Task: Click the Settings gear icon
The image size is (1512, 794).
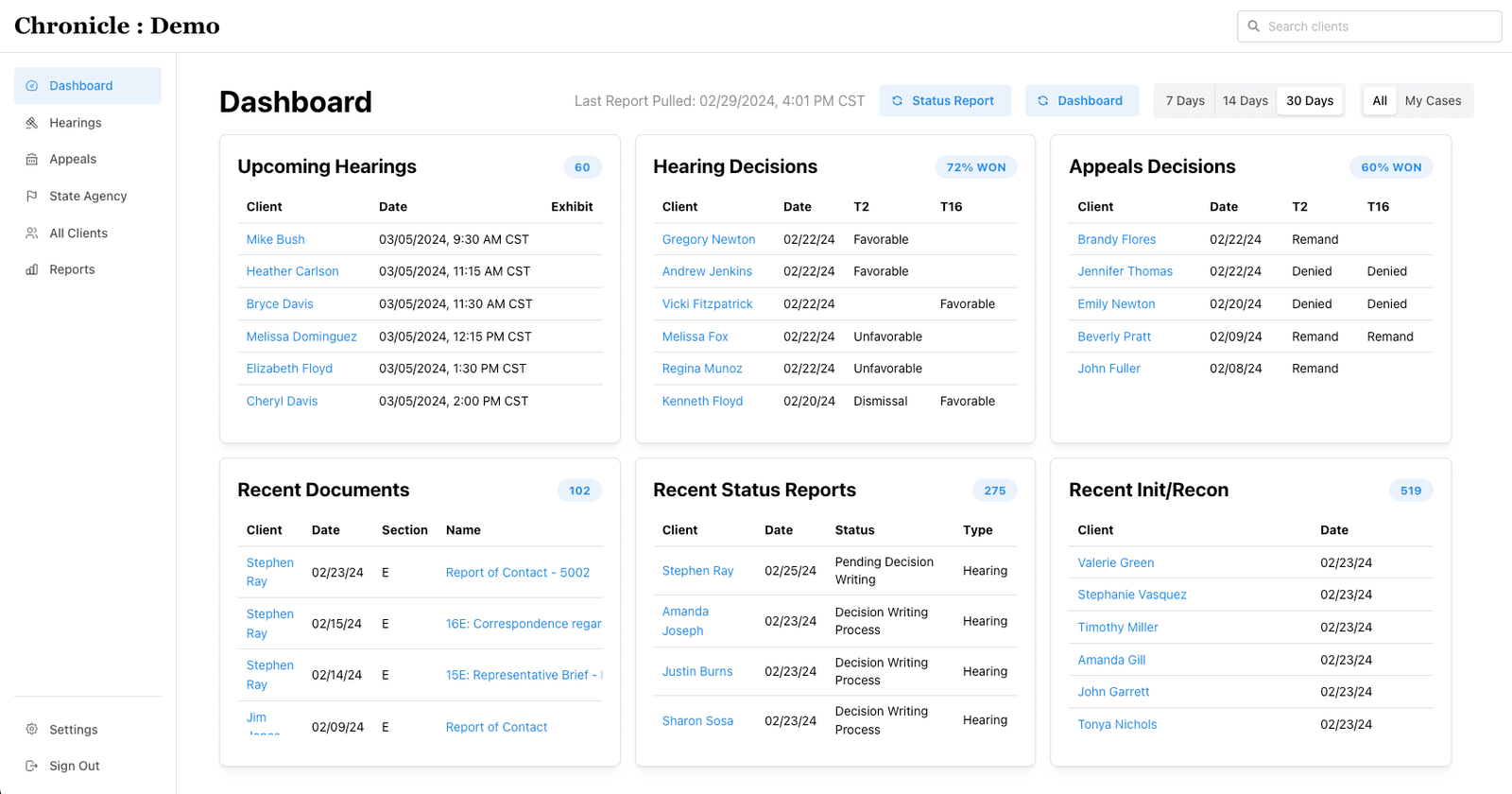Action: coord(32,730)
